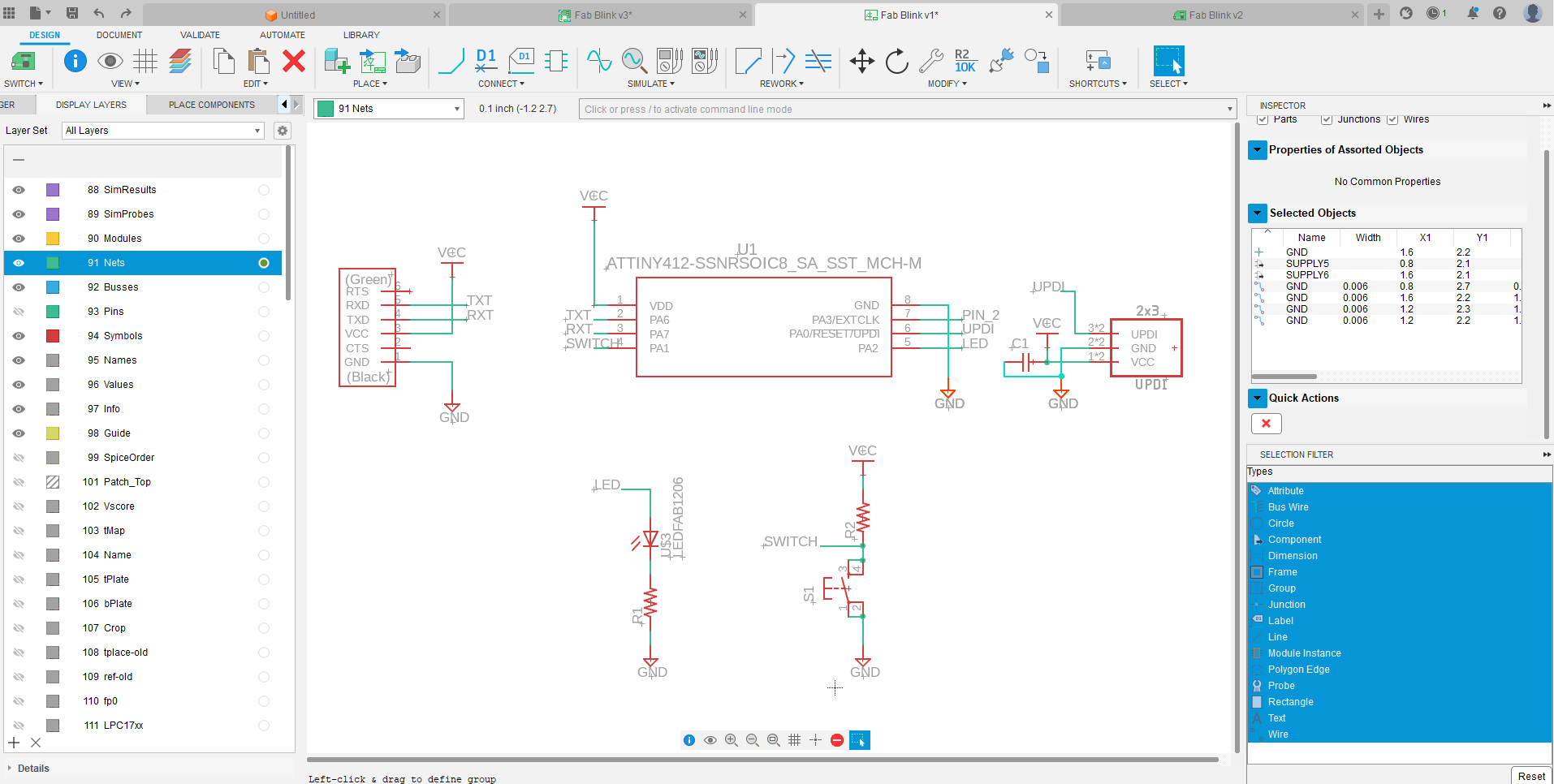Select the D1 Name tool
The width and height of the screenshot is (1554, 784).
(x=486, y=61)
